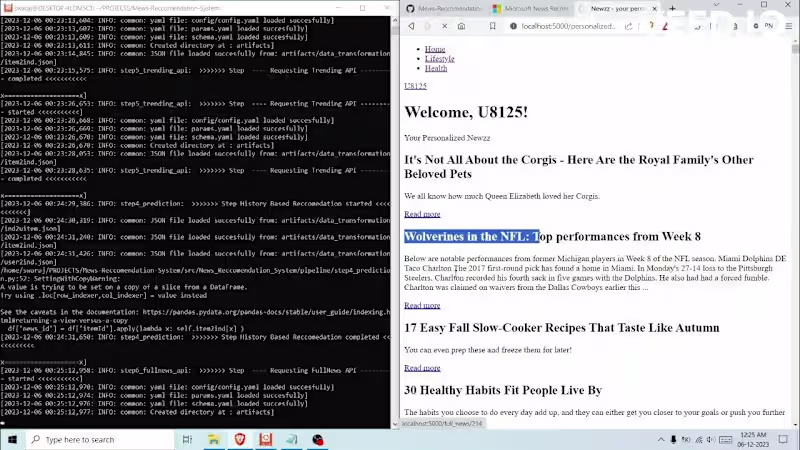Click the 'Your Personalized Newzz' text
Image resolution: width=800 pixels, height=450 pixels.
[447, 138]
